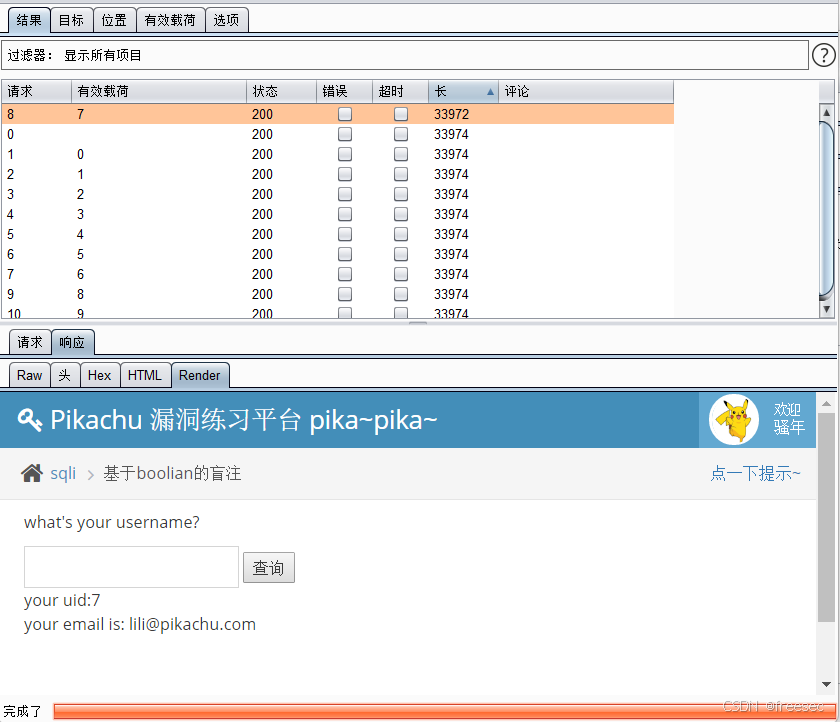Toggle error checkbox for request 3
This screenshot has height=722, width=840.
click(345, 194)
